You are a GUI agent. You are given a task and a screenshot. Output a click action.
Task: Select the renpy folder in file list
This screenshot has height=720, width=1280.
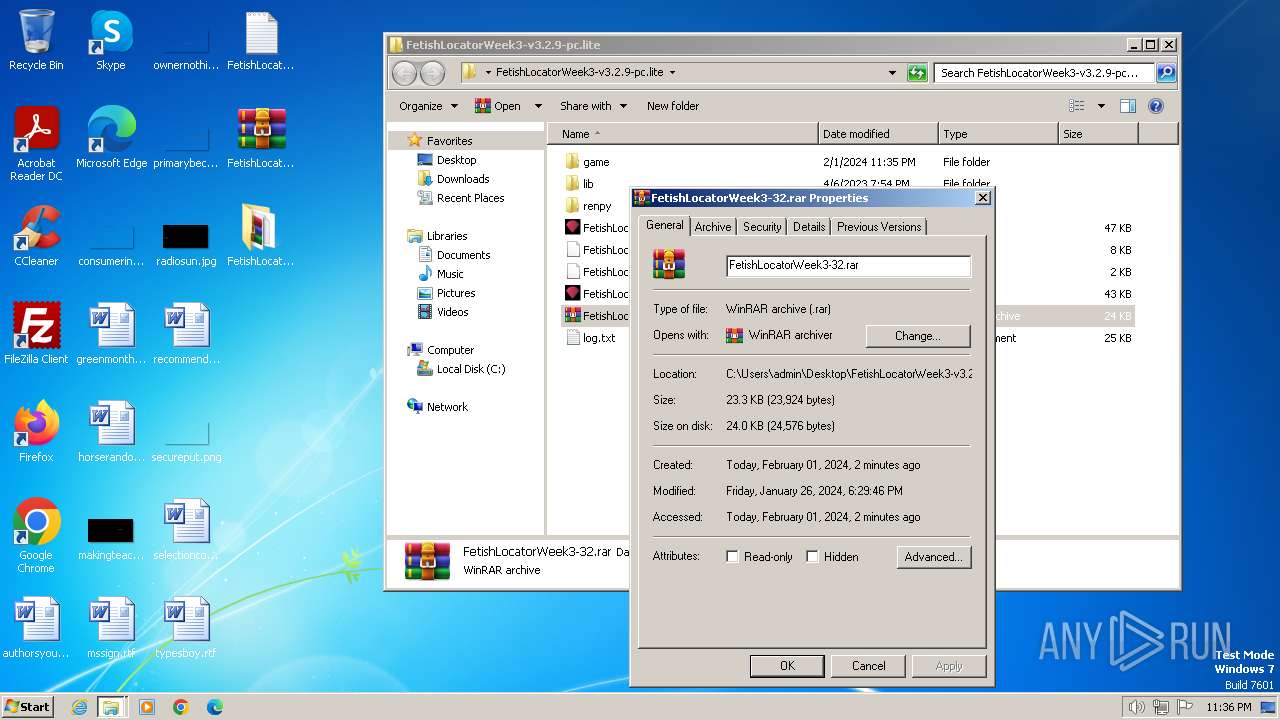pyautogui.click(x=597, y=206)
